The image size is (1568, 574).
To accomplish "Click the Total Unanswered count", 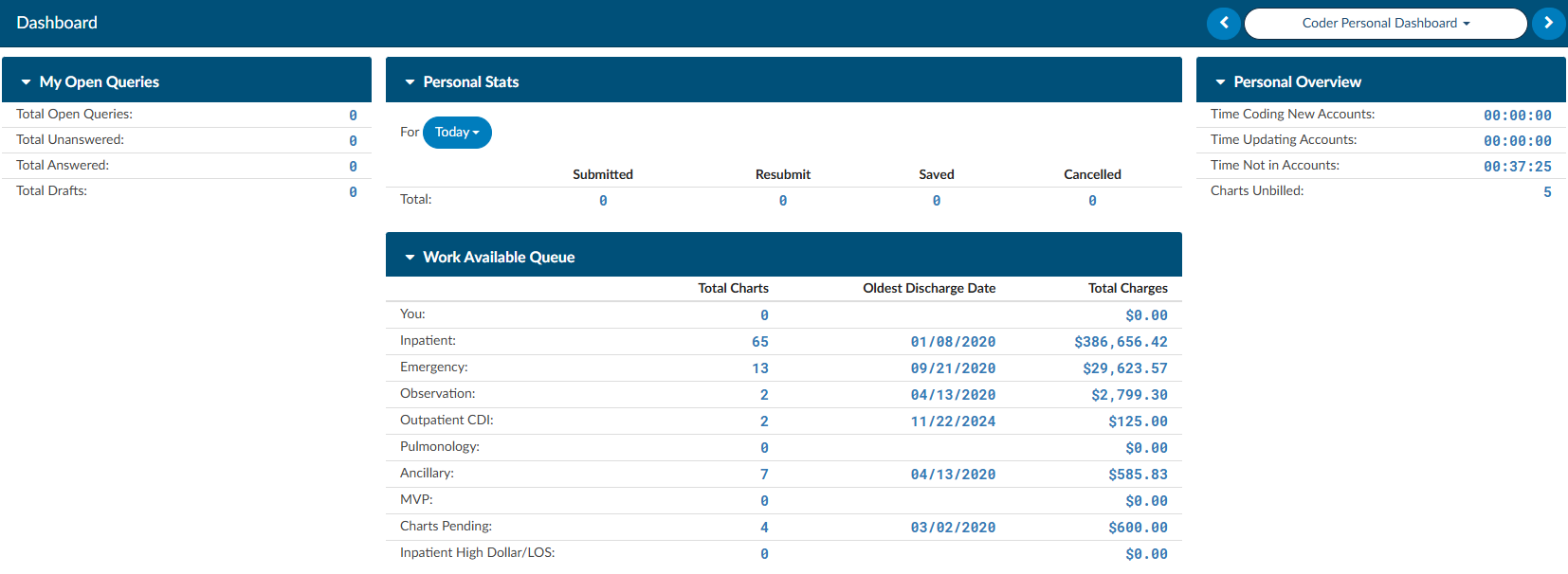I will pos(353,140).
